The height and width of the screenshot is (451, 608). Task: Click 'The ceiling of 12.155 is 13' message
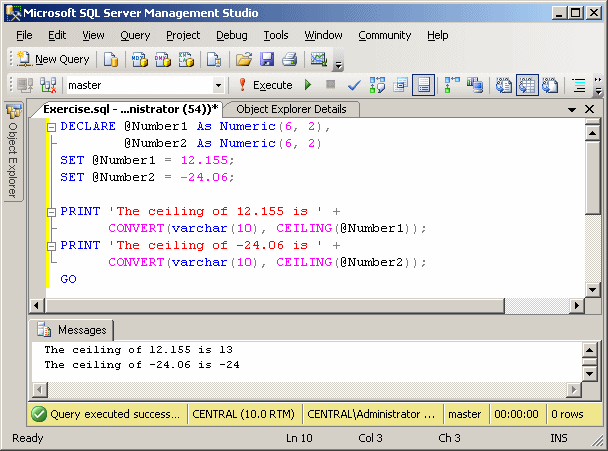coord(138,350)
